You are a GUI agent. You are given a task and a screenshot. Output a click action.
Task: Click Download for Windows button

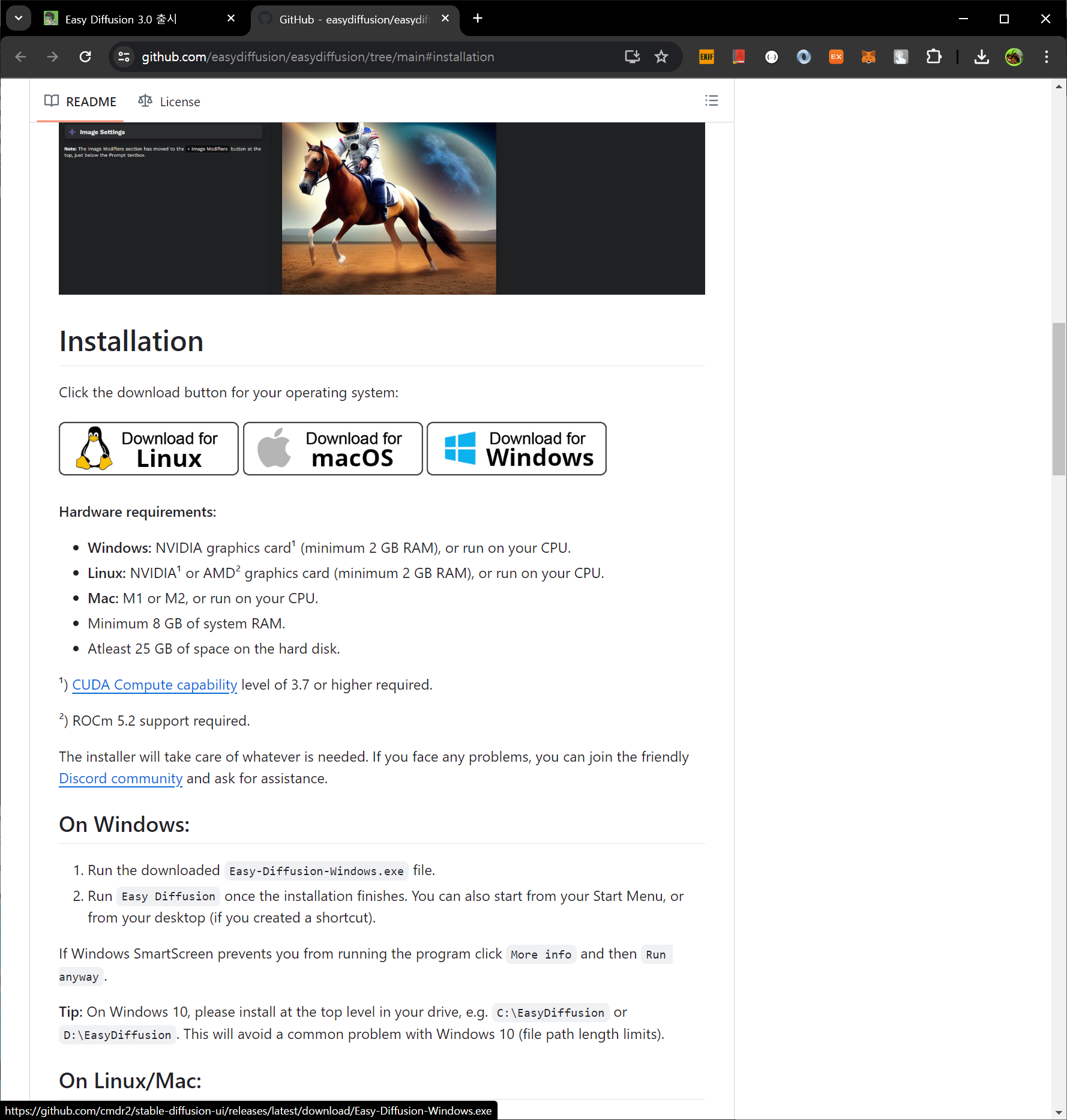pos(517,448)
